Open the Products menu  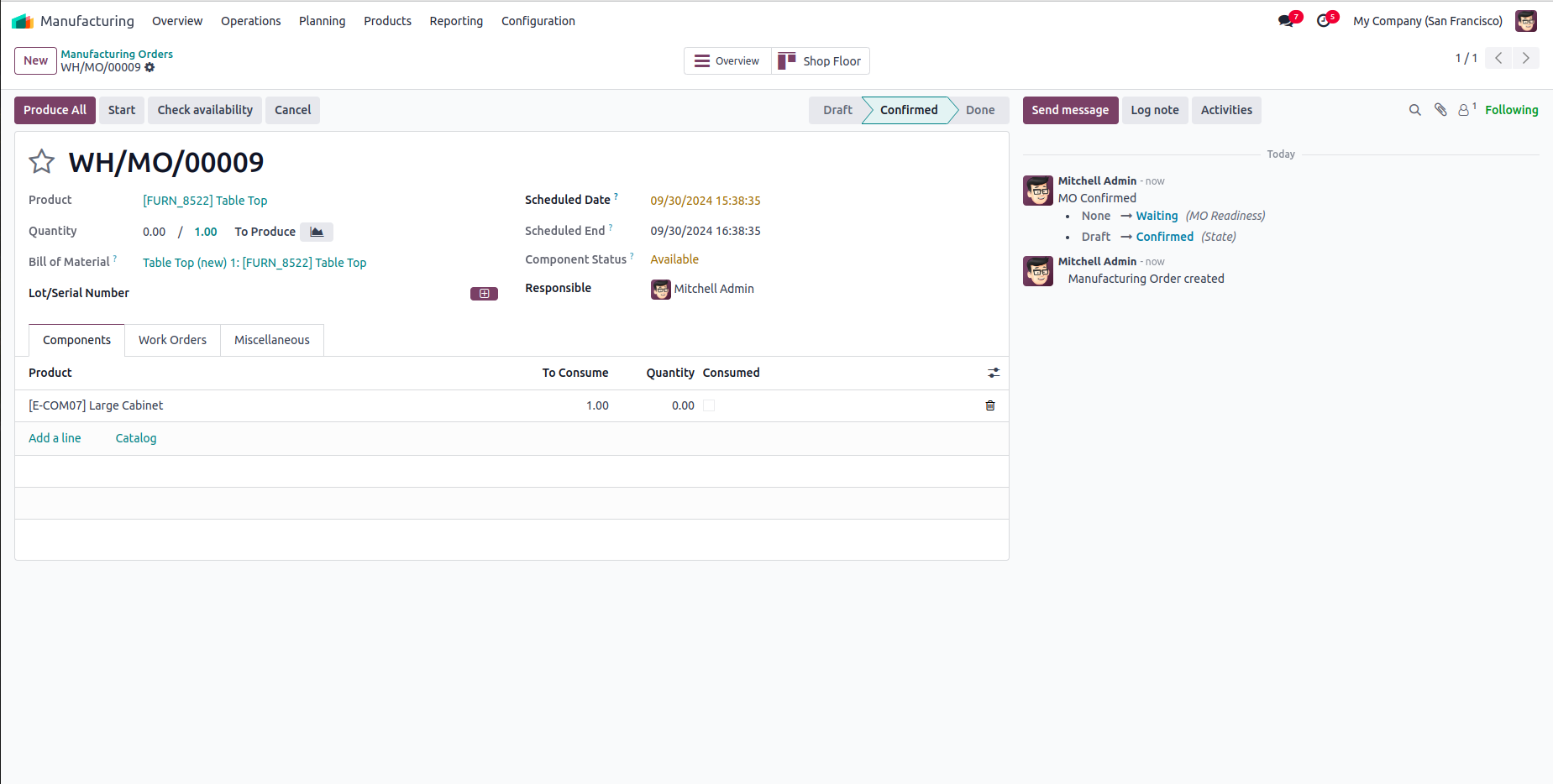click(387, 21)
